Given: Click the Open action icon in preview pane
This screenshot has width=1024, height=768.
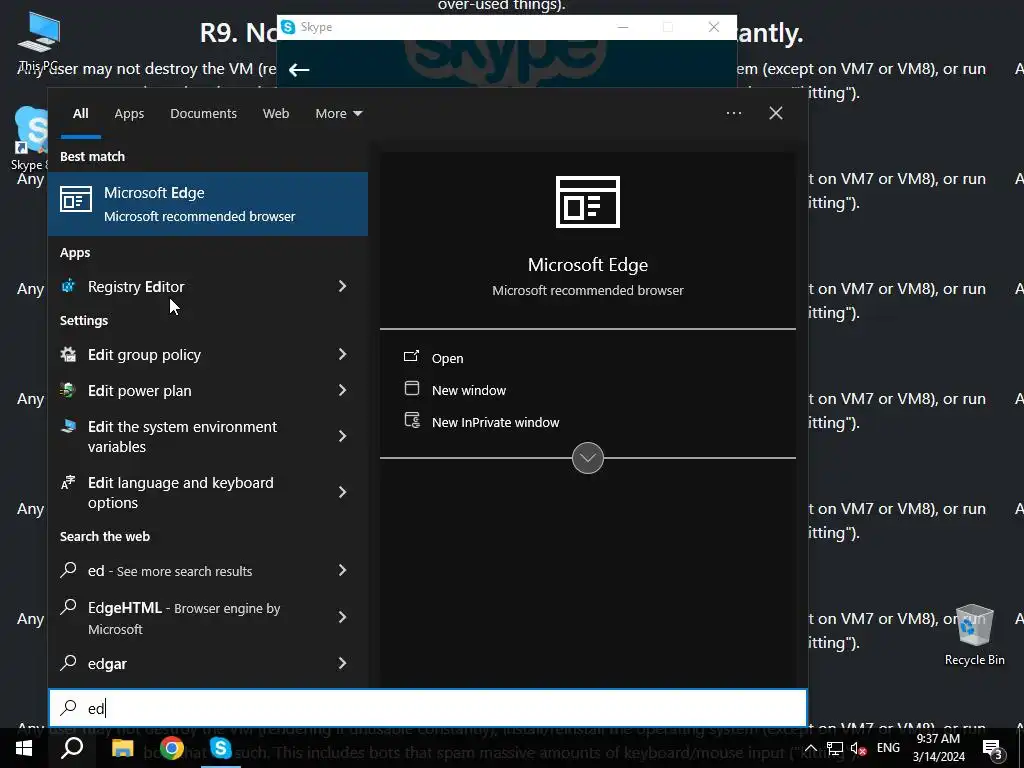Looking at the screenshot, I should (411, 357).
